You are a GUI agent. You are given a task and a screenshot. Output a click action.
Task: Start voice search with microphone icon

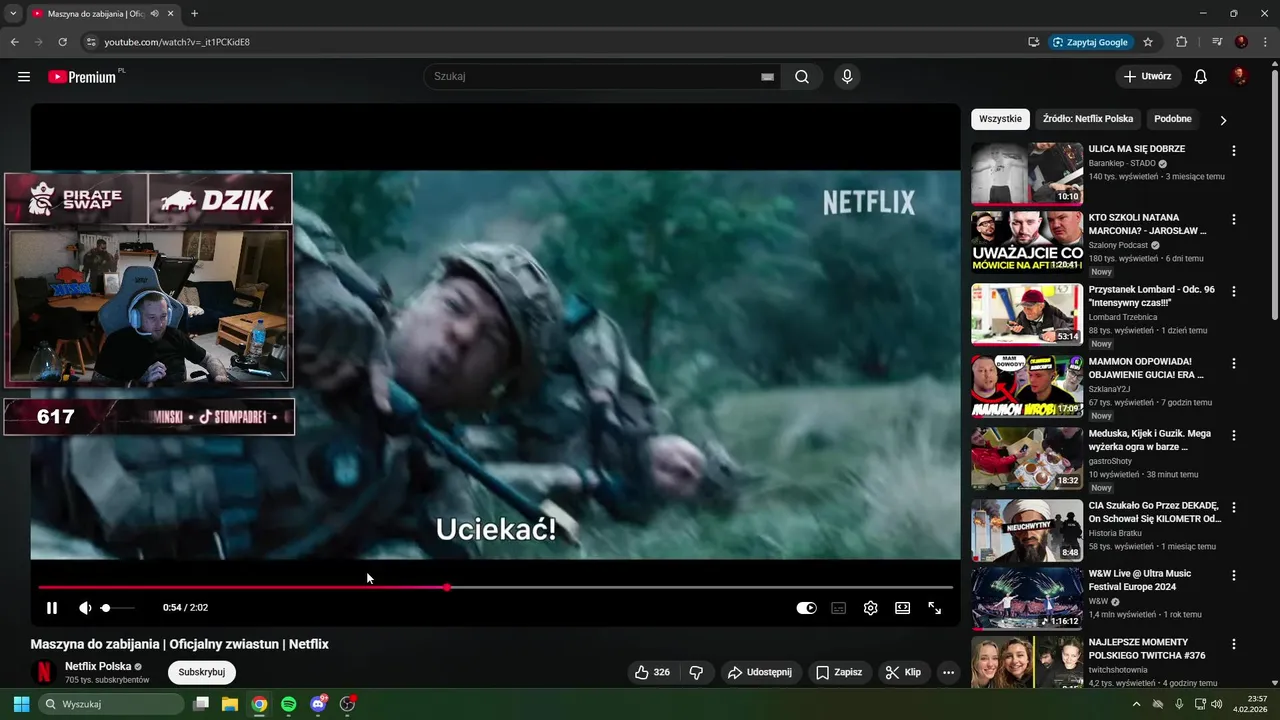847,77
